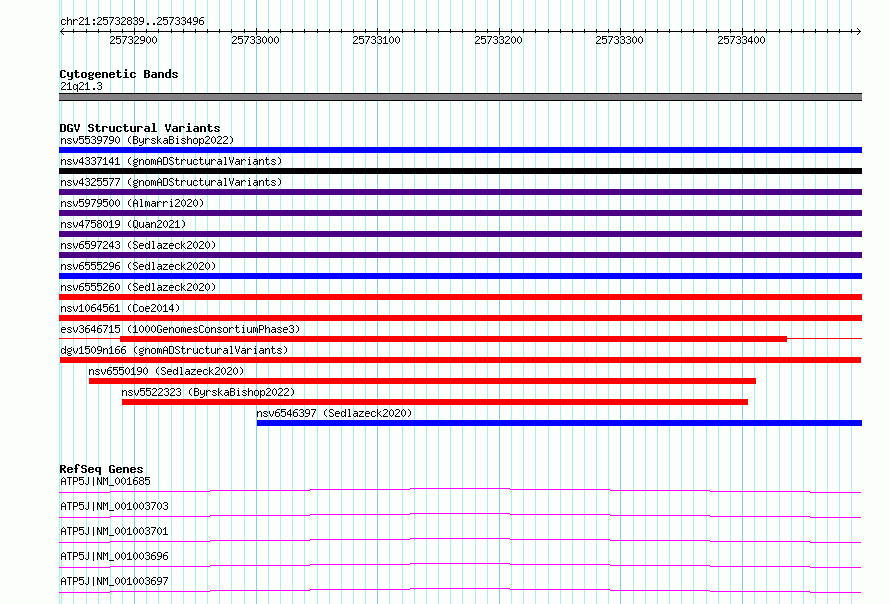Image resolution: width=890 pixels, height=604 pixels.
Task: Click the purple nsv4758019 variant bar
Action: coord(460,234)
